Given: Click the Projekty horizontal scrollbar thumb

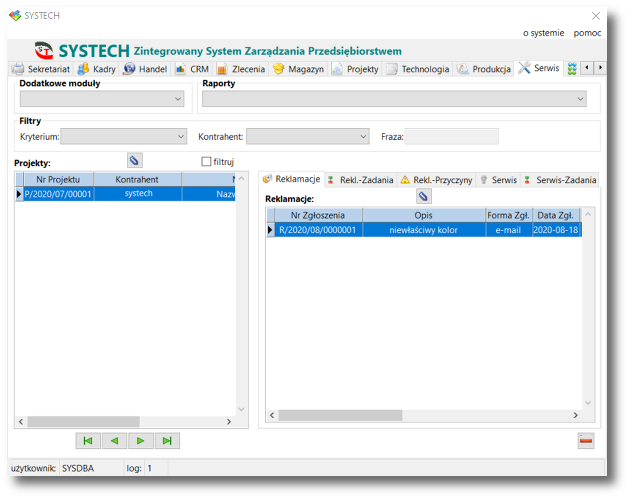Looking at the screenshot, I should tap(84, 421).
